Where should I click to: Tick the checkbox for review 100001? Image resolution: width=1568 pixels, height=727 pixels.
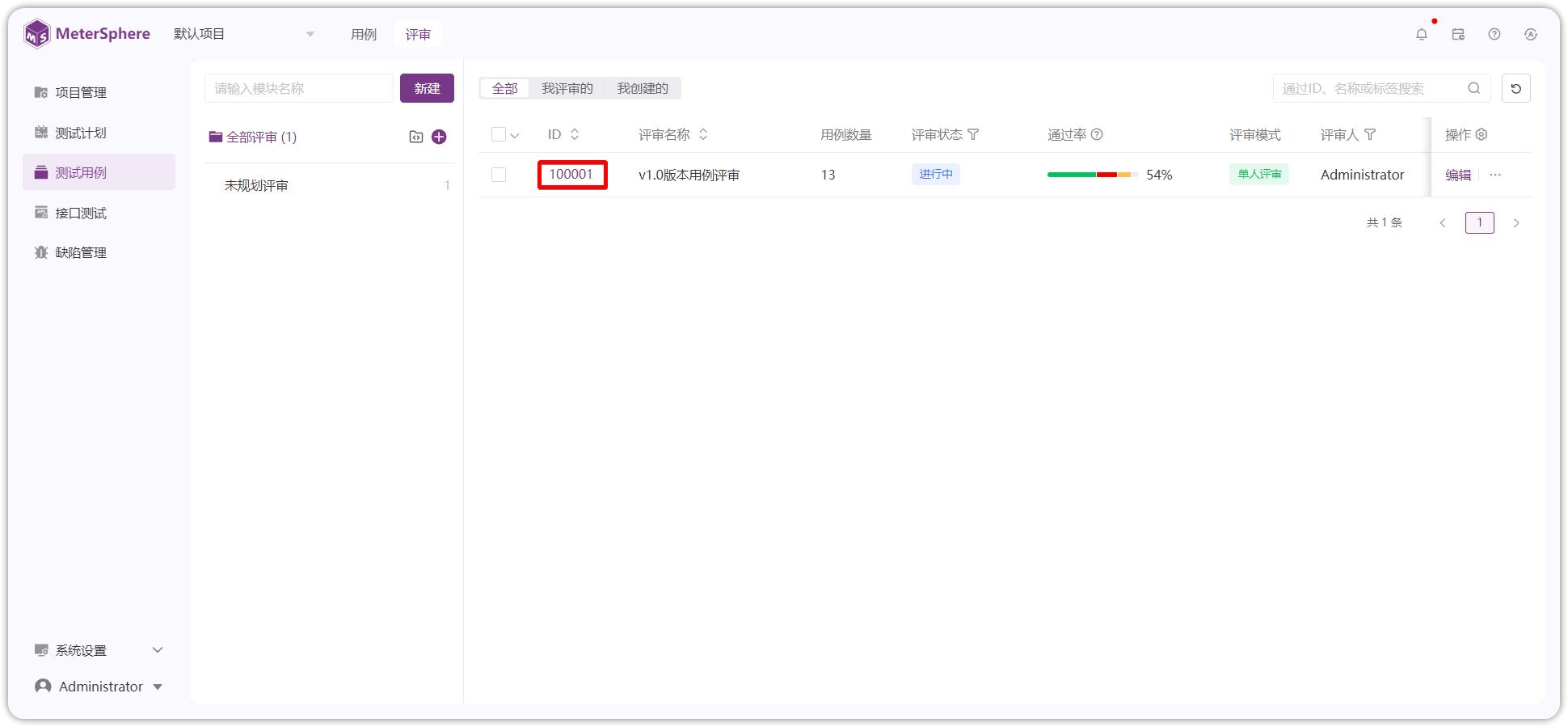(x=499, y=175)
